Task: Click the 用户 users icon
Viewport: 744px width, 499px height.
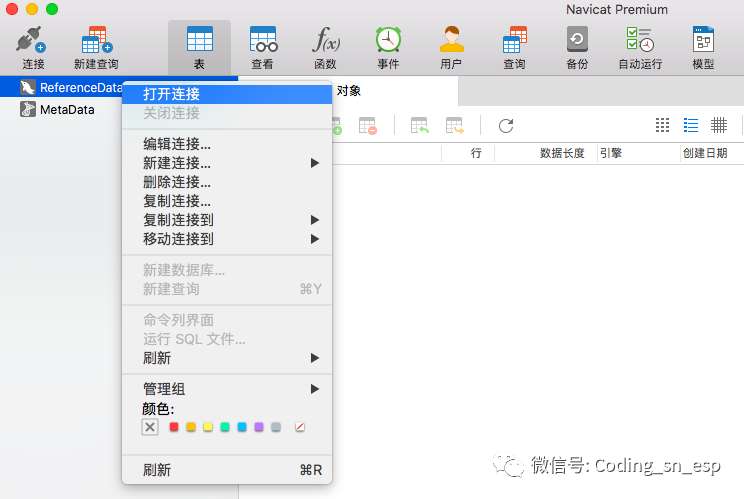Action: click(x=451, y=47)
